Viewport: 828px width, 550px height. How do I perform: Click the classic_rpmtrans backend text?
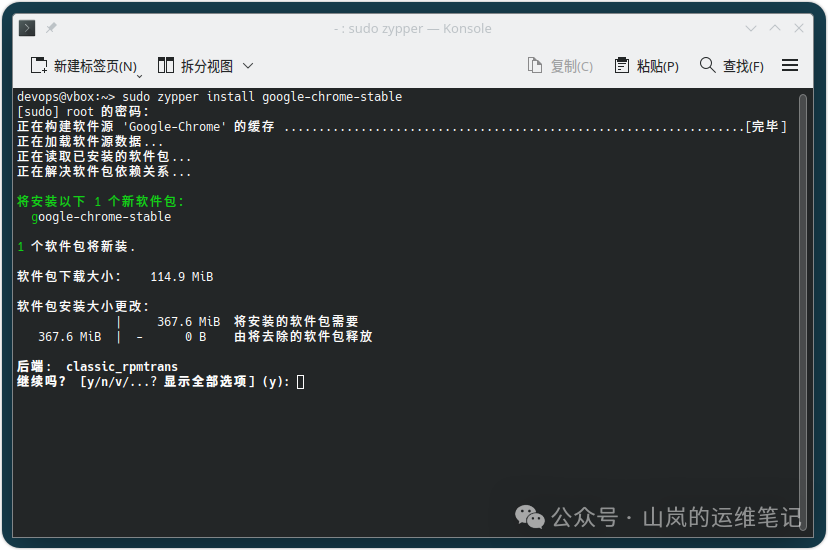click(122, 366)
